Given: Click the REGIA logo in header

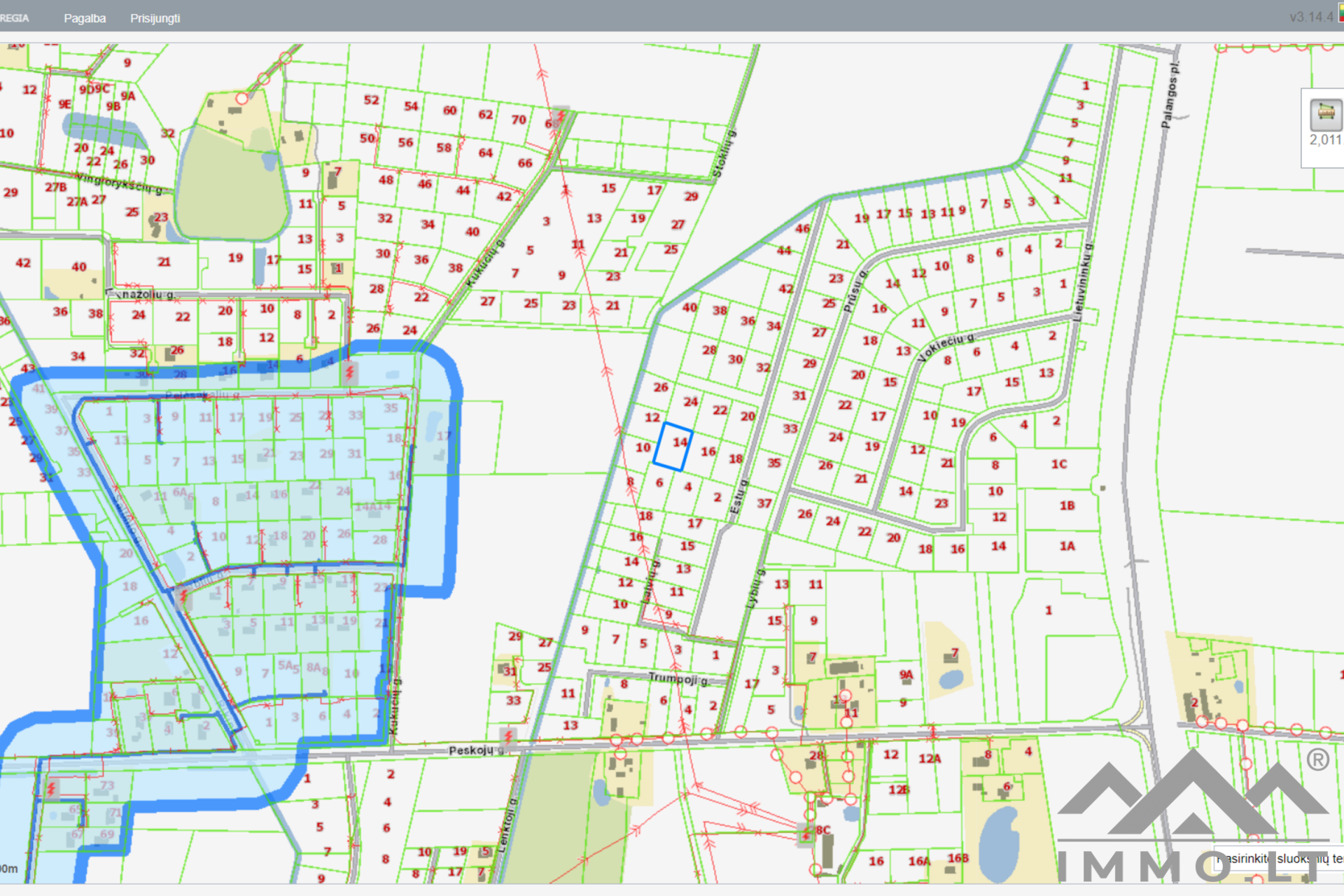Looking at the screenshot, I should pyautogui.click(x=14, y=18).
